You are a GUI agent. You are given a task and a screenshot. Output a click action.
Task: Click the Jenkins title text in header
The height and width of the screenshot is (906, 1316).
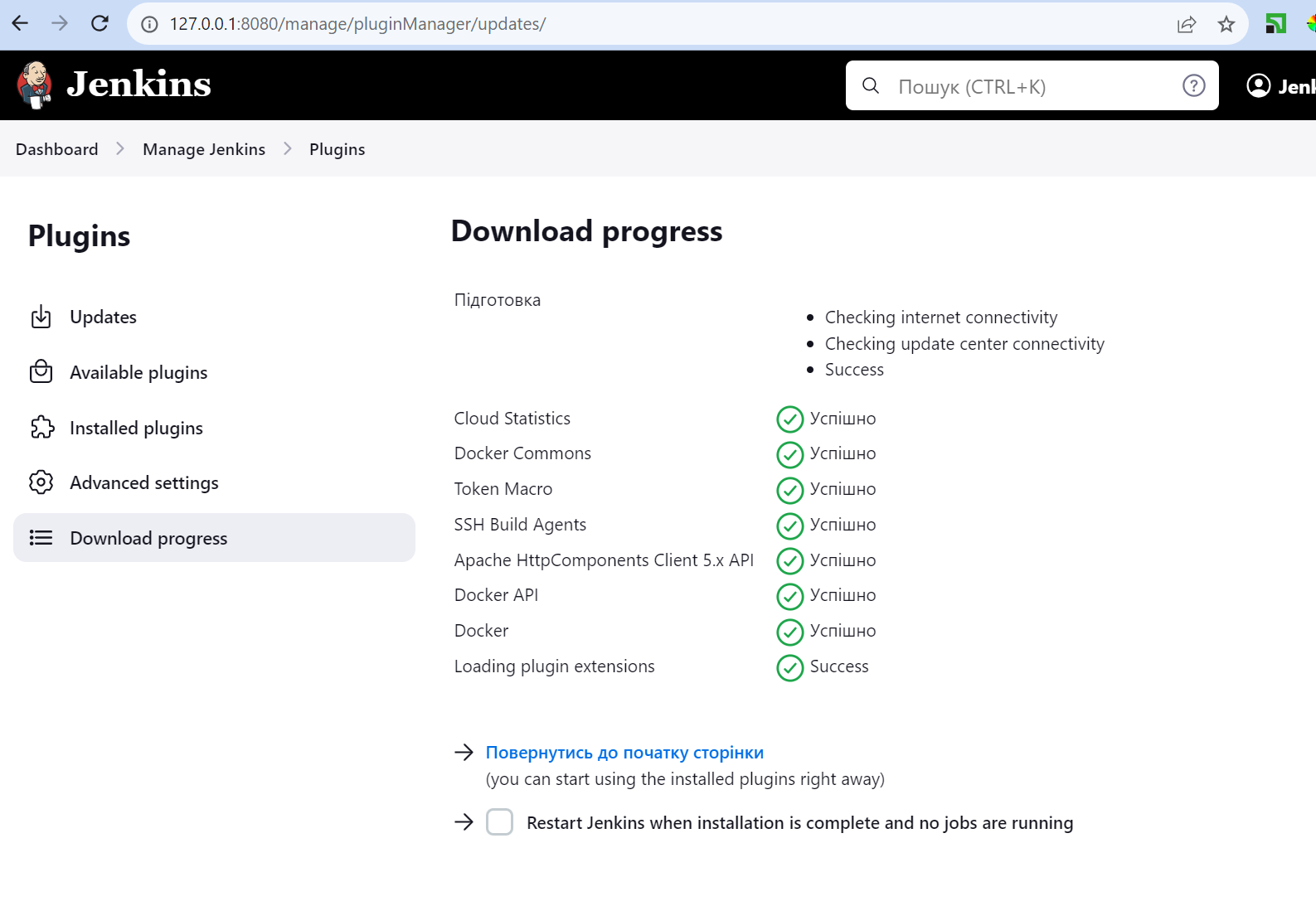138,84
